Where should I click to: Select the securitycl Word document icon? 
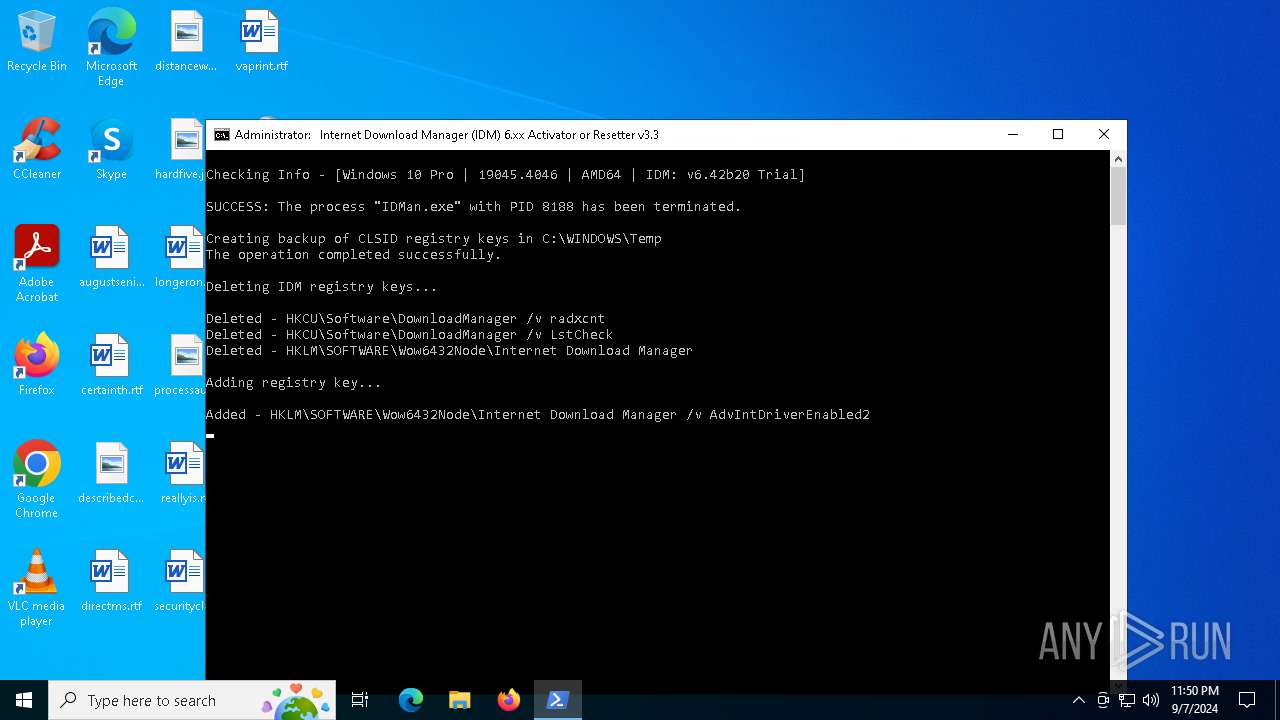[181, 582]
